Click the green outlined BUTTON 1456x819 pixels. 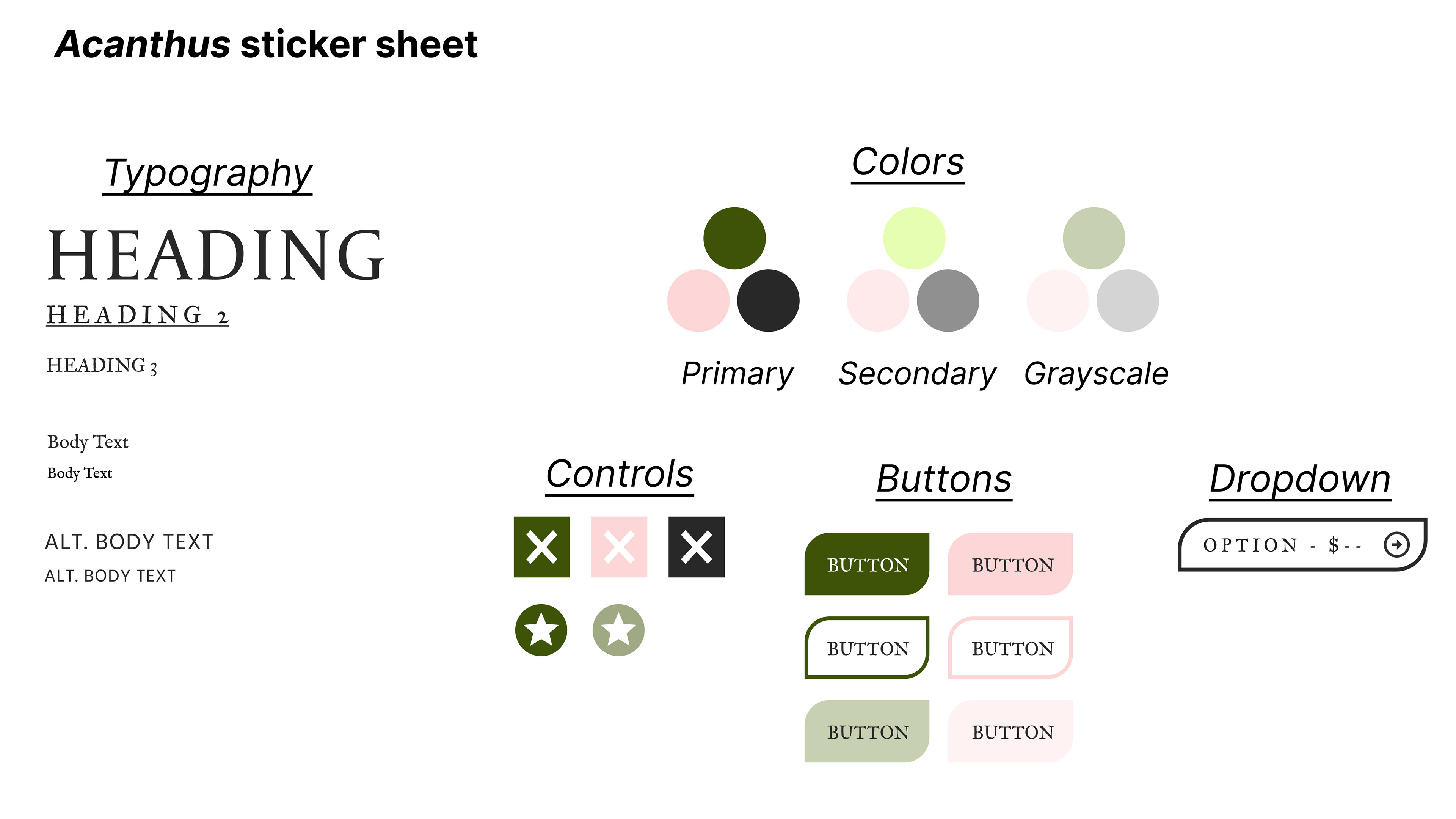(x=867, y=648)
